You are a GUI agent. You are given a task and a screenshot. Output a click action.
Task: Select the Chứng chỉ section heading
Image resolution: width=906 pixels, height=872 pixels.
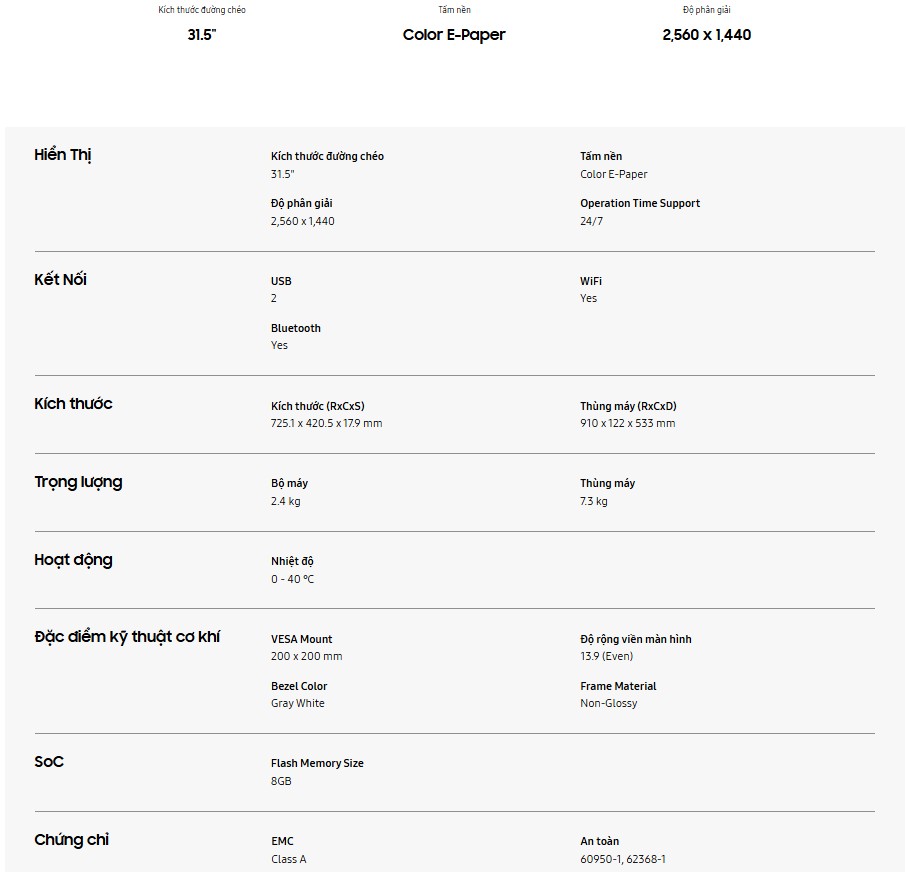click(x=71, y=840)
